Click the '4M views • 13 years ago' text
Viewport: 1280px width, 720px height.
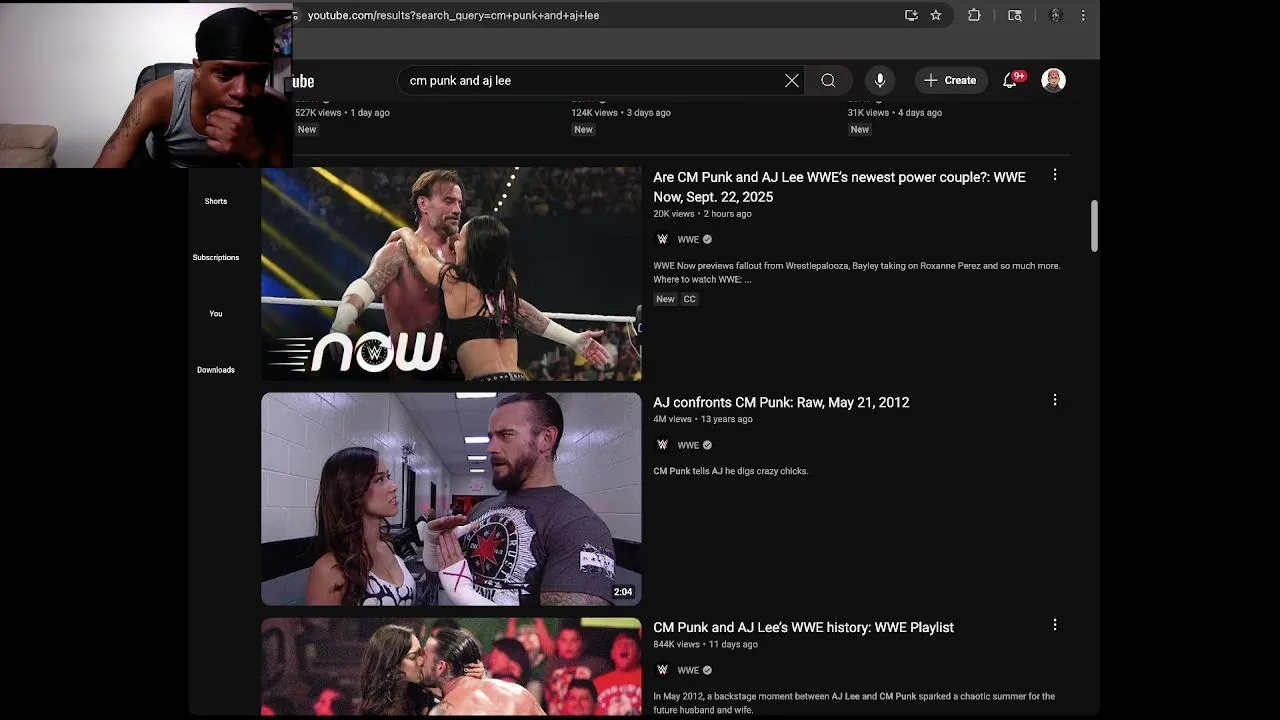coord(703,419)
